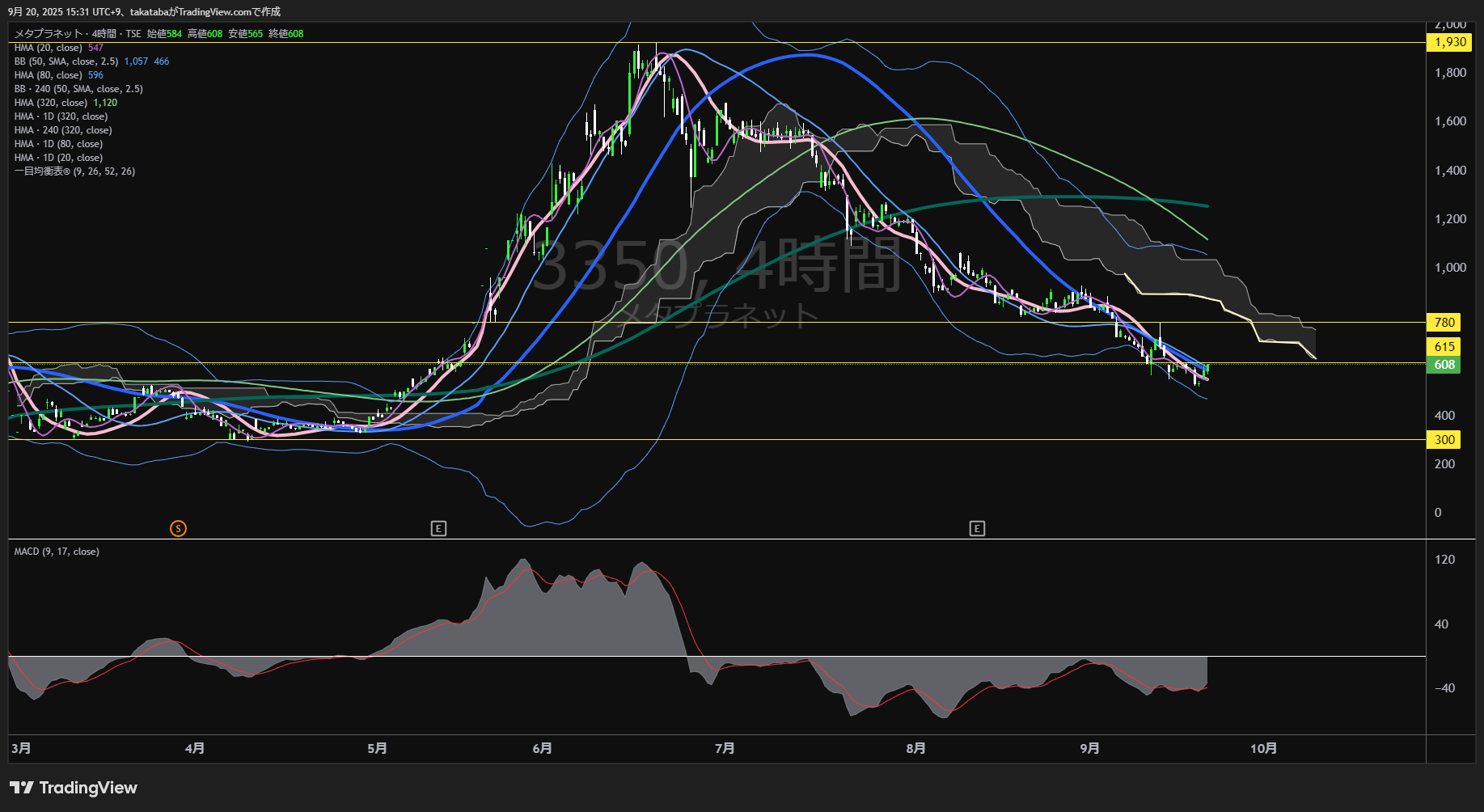Select the 1,930 price line label
Viewport: 1484px width, 812px height.
click(1449, 42)
